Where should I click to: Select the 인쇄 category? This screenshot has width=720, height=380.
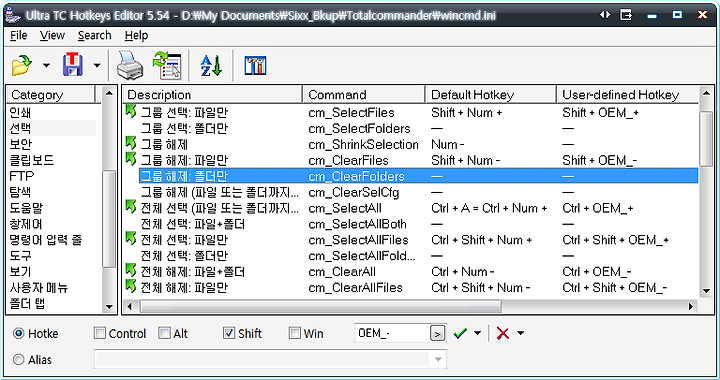(20, 112)
